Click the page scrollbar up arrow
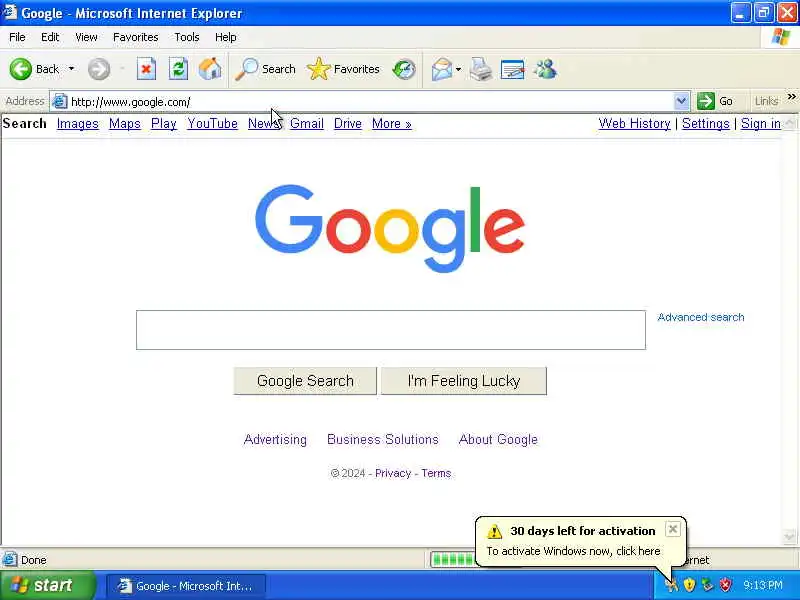The height and width of the screenshot is (600, 800). [789, 122]
